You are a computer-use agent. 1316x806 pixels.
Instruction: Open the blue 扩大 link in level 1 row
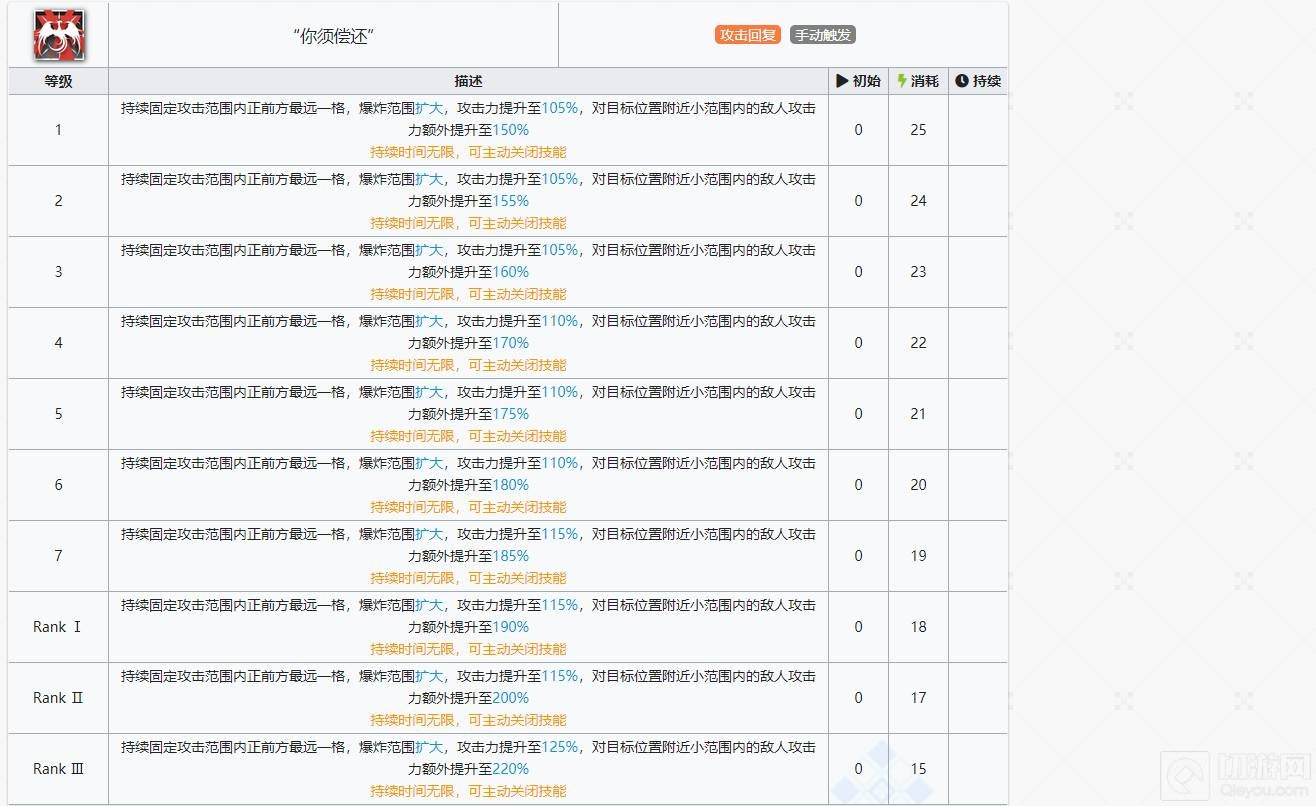click(x=429, y=108)
